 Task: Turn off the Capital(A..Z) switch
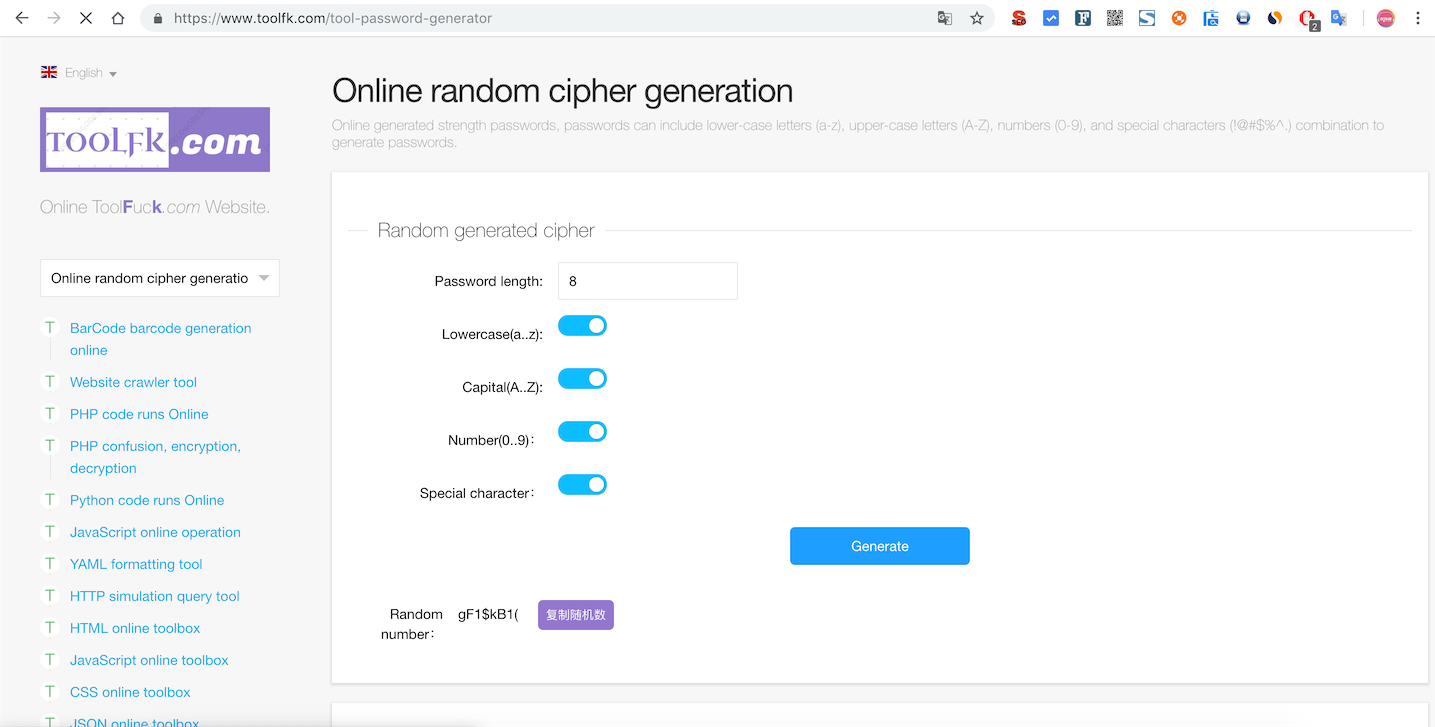click(x=582, y=378)
